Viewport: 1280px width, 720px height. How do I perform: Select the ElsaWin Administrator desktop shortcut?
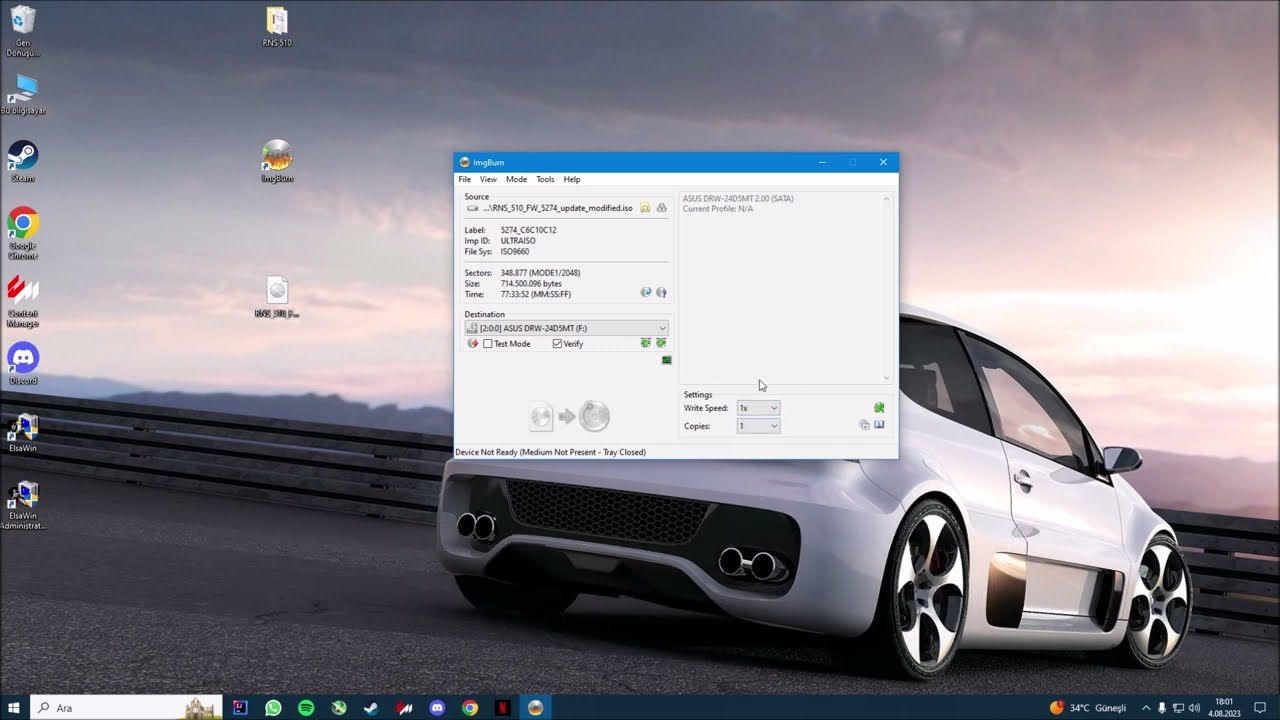pos(22,506)
